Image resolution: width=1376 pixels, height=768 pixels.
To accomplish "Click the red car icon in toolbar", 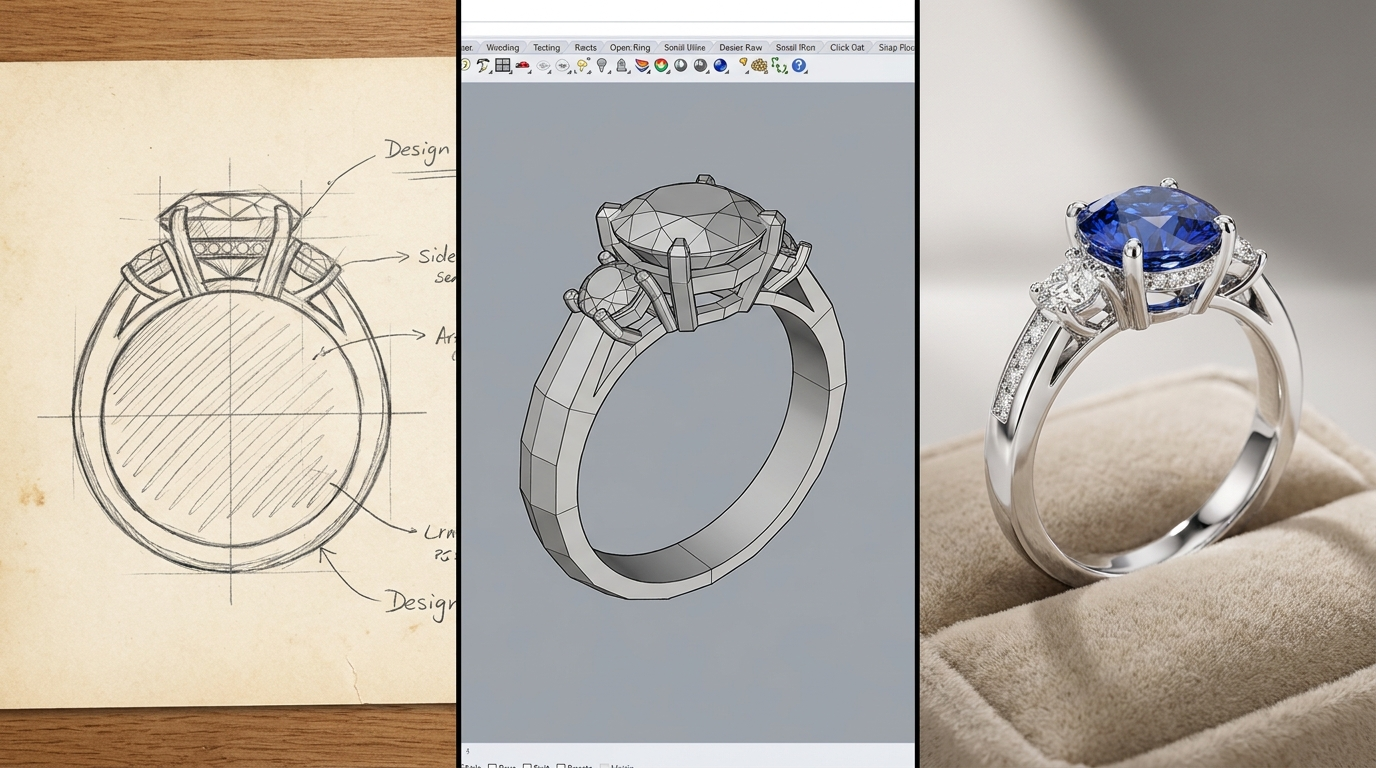I will 522,66.
